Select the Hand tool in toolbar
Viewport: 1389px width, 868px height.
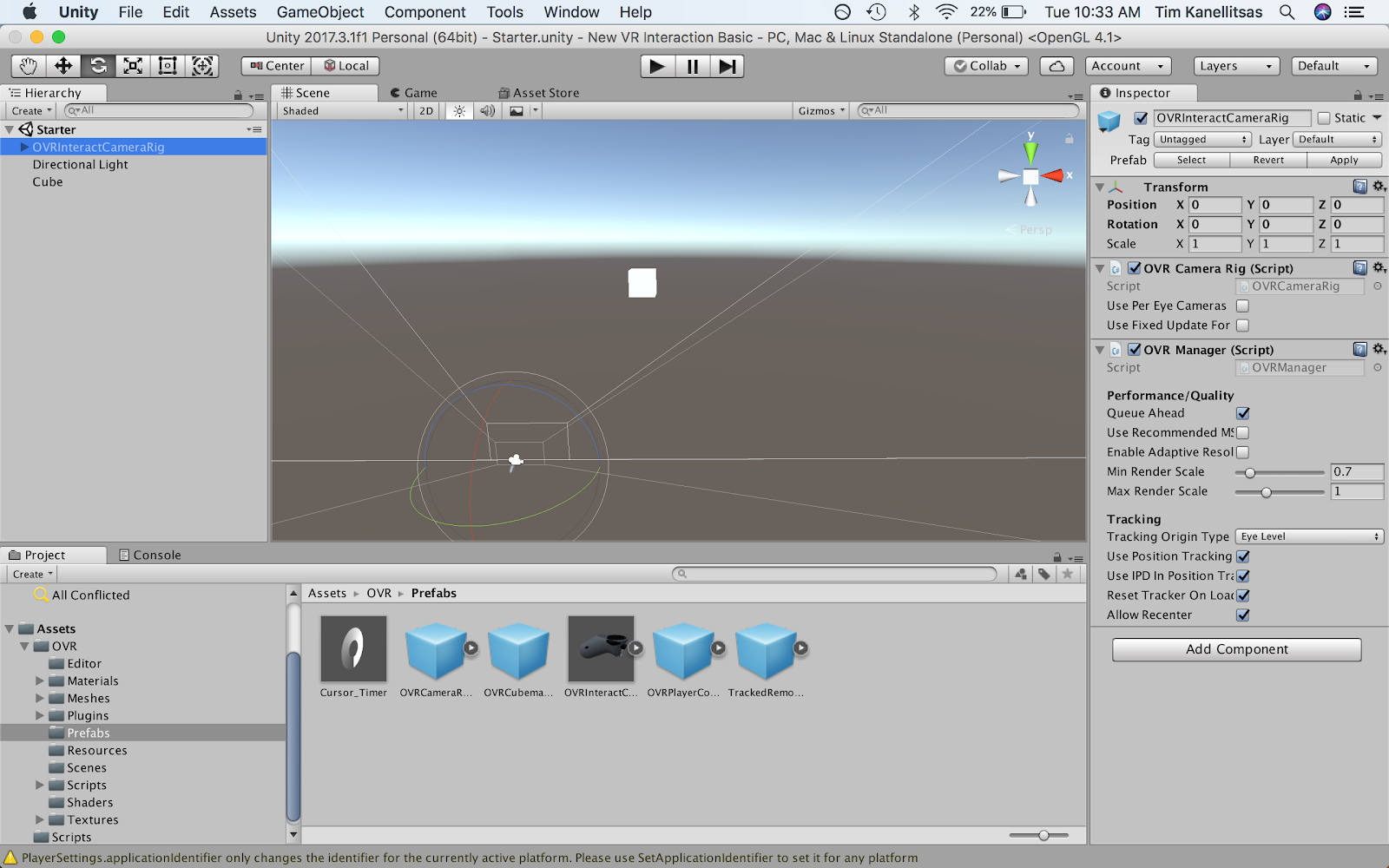(x=29, y=66)
